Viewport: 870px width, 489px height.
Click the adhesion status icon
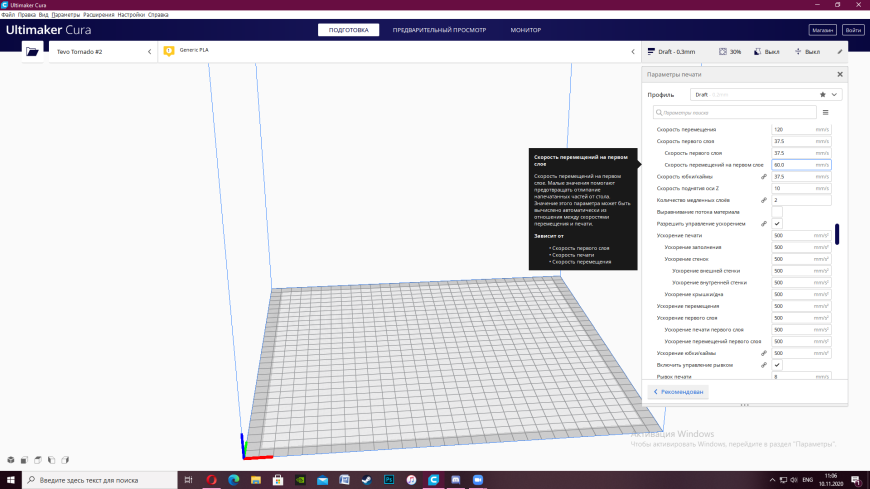pos(798,51)
